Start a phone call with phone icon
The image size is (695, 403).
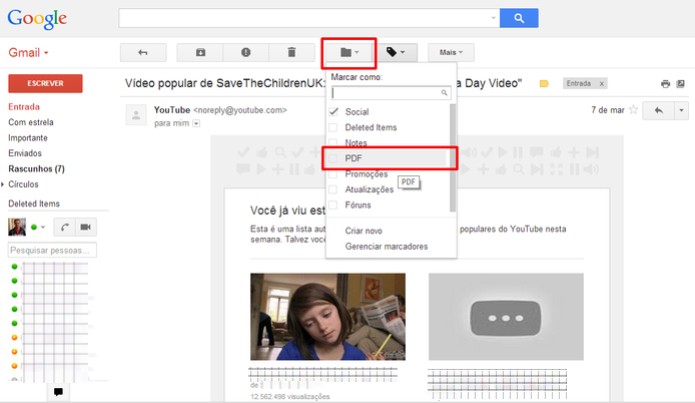[65, 227]
